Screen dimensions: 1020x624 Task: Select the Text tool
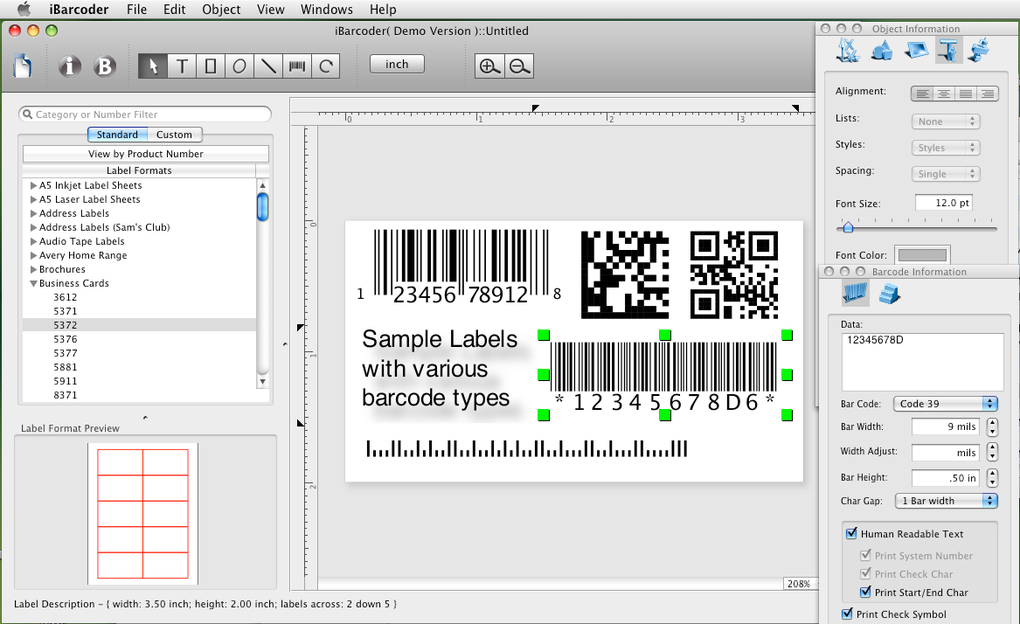182,66
